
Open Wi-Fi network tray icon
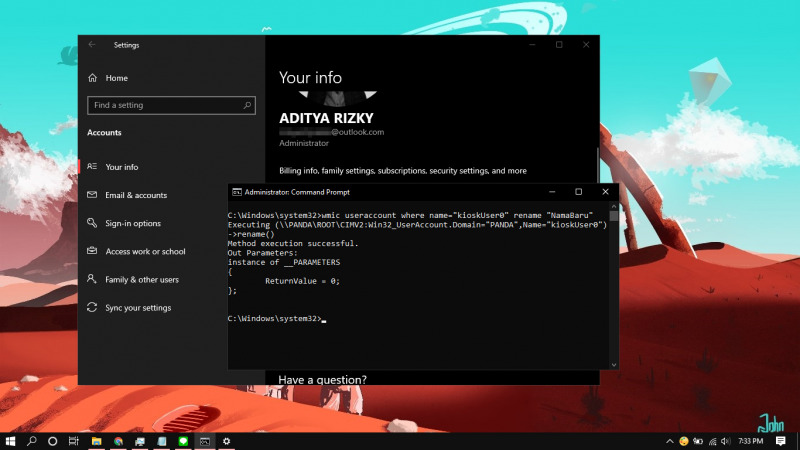[x=712, y=441]
